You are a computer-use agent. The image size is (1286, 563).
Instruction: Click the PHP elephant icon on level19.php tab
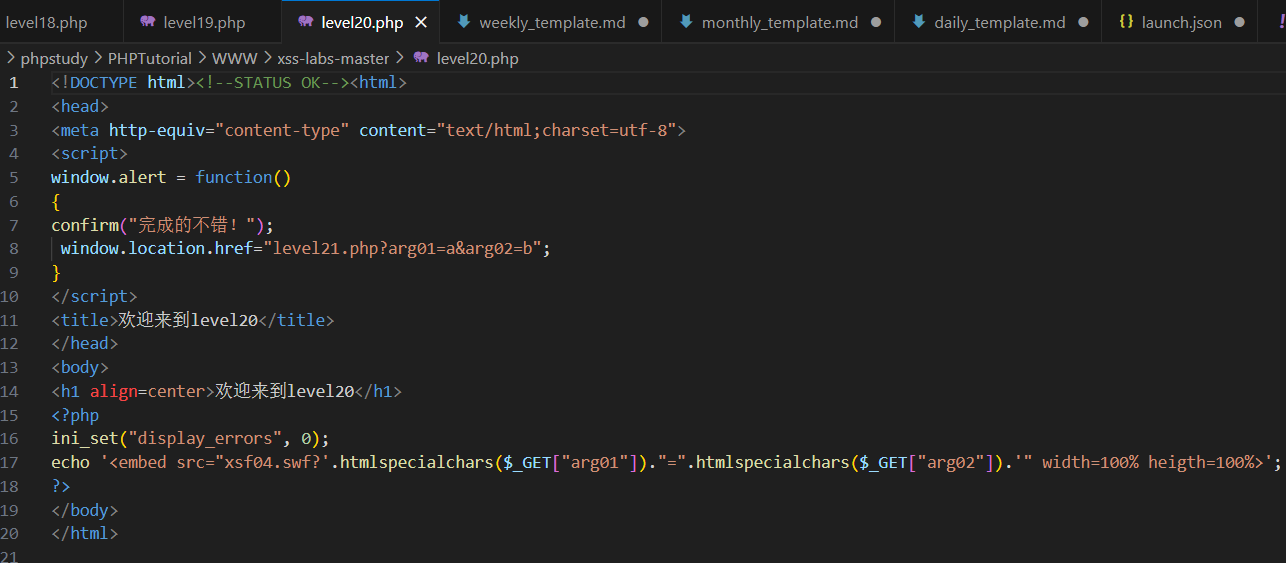148,22
